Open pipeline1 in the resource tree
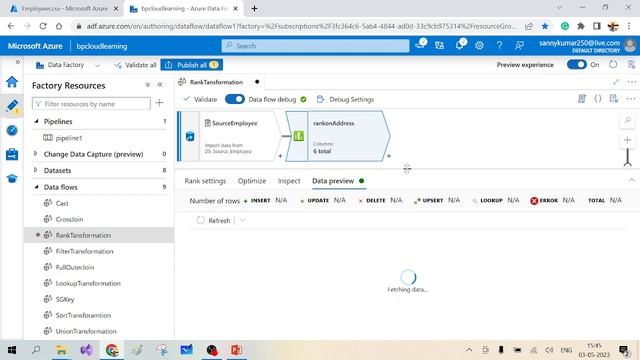Screen dimensions: 640x360 coord(69,138)
